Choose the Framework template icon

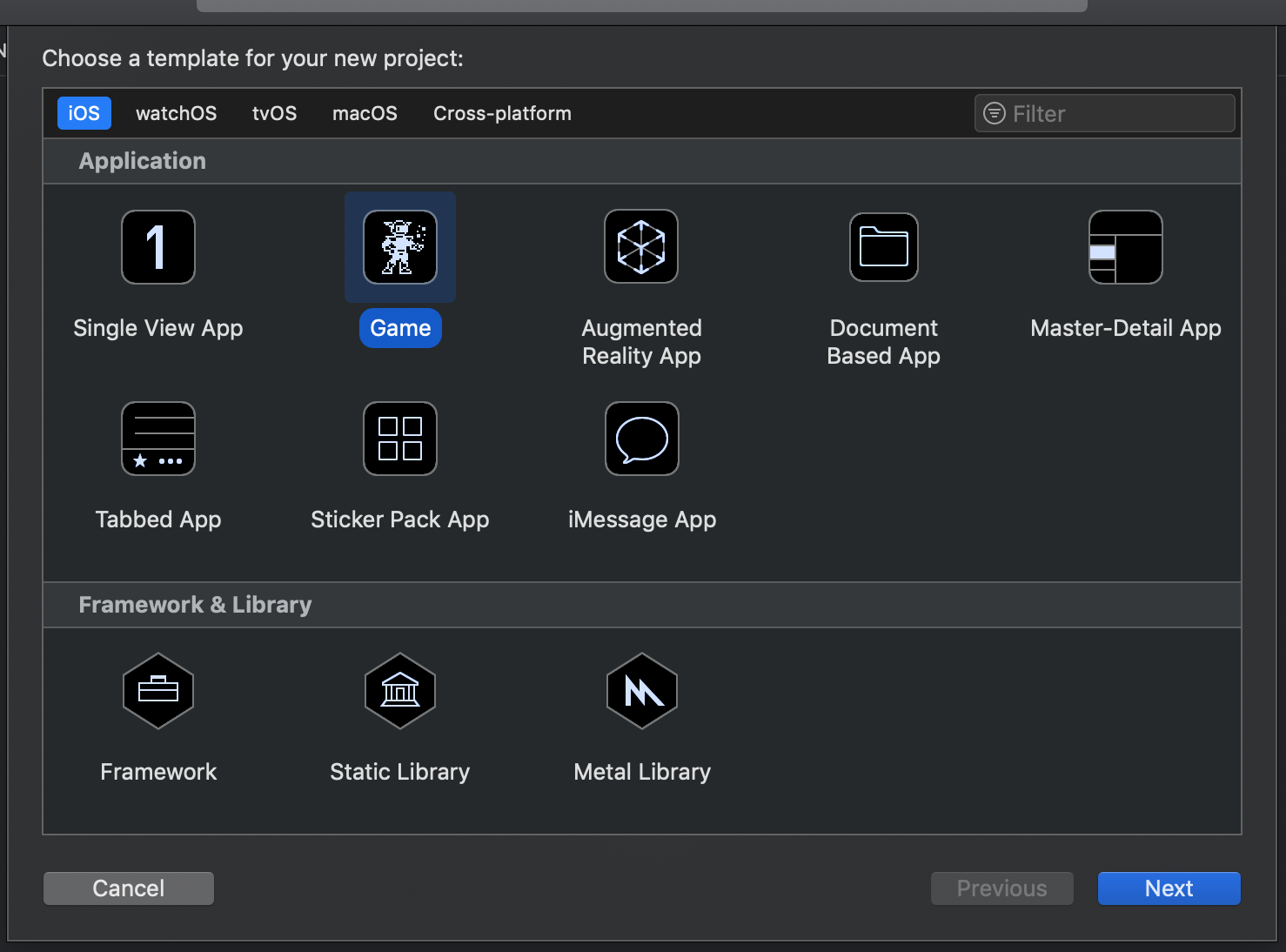(x=157, y=691)
